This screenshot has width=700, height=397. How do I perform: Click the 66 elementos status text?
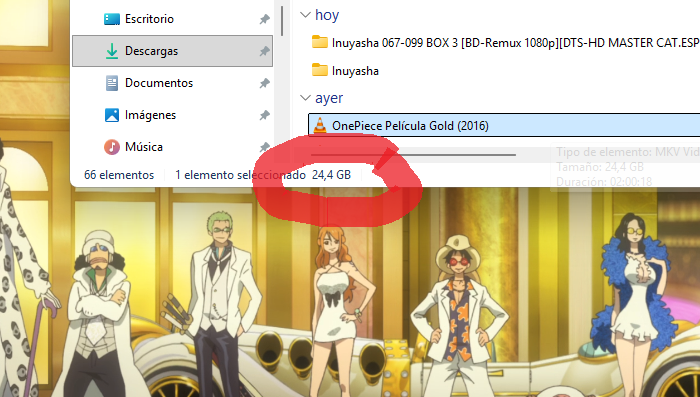click(x=119, y=175)
